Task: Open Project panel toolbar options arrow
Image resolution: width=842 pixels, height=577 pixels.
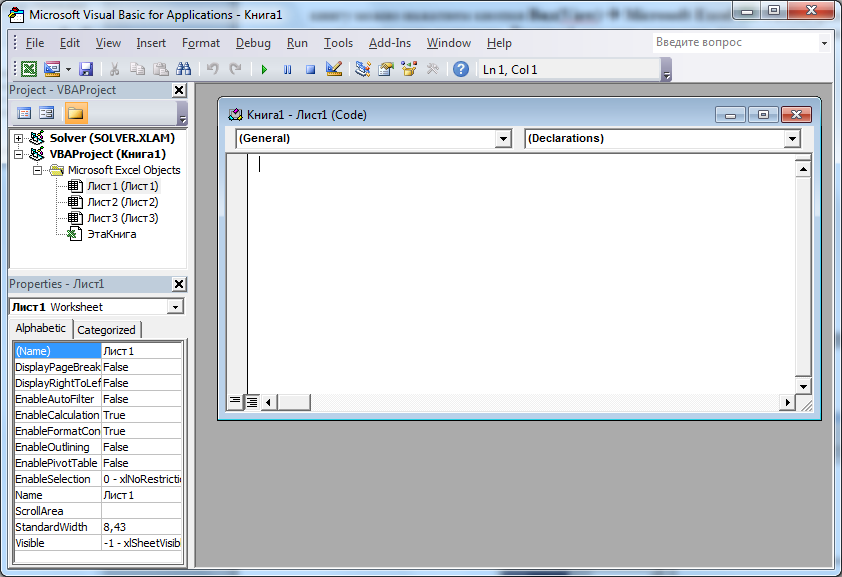Action: (183, 114)
